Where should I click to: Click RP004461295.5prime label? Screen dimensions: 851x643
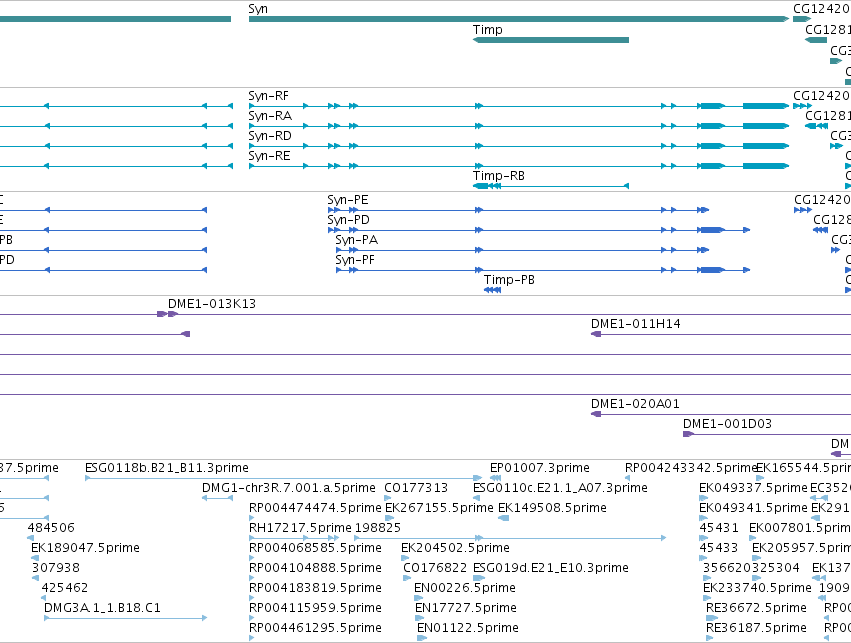coord(315,628)
